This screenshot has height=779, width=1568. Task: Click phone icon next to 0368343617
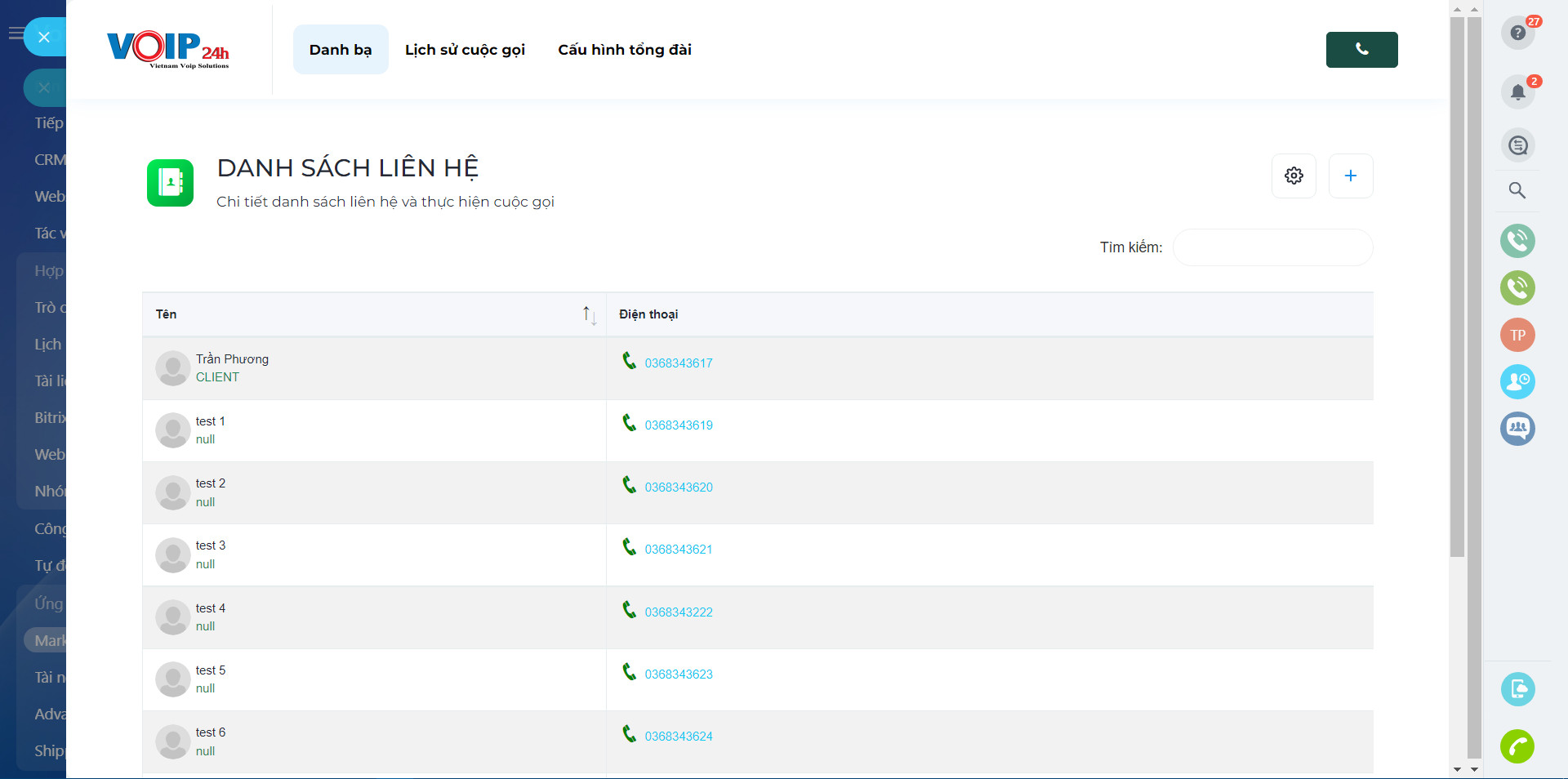click(629, 361)
